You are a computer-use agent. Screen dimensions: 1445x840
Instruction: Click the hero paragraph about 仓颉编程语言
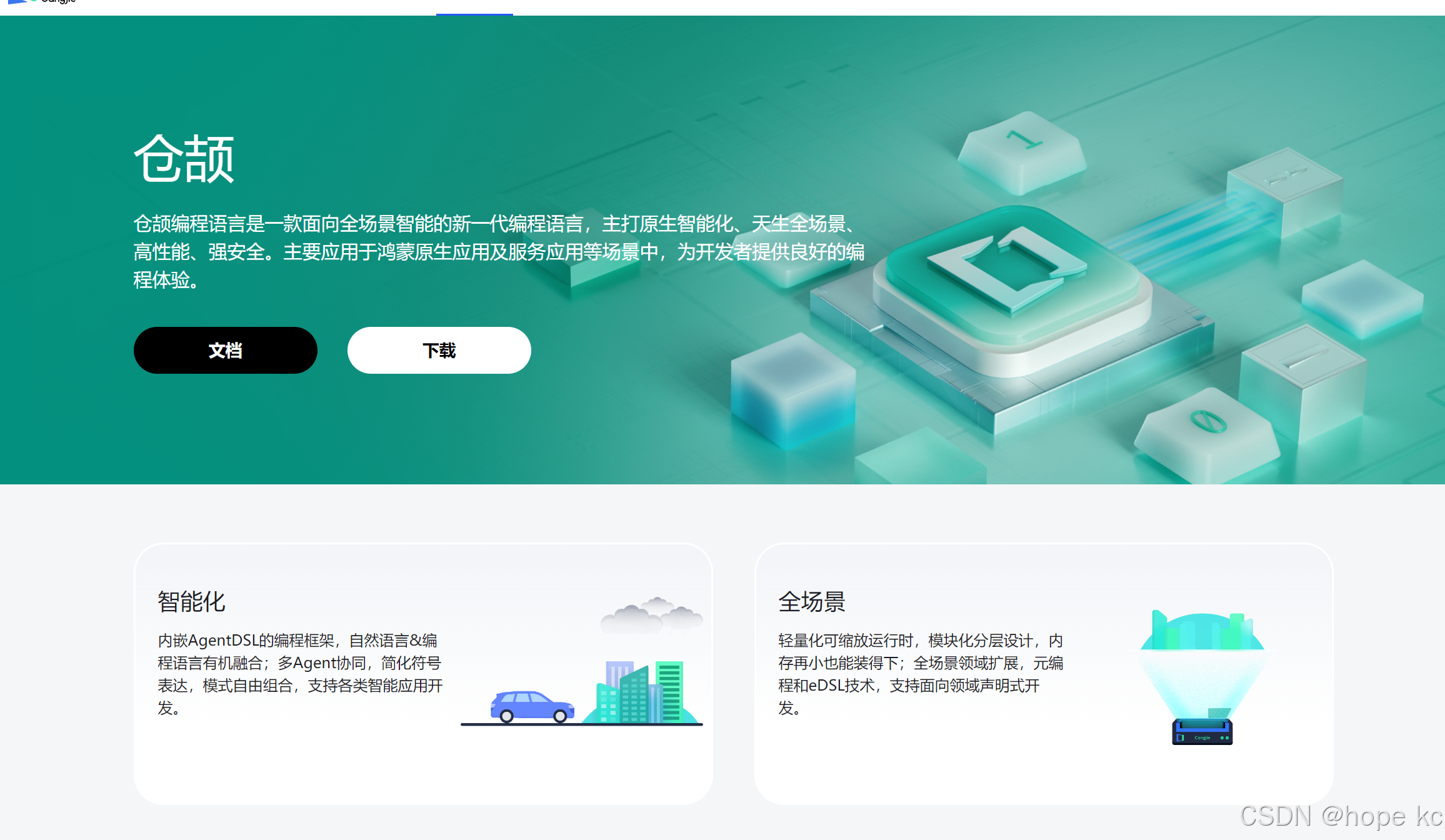pyautogui.click(x=499, y=251)
